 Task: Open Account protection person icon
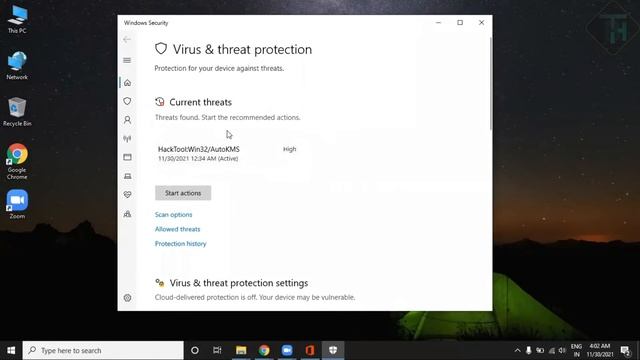[127, 120]
